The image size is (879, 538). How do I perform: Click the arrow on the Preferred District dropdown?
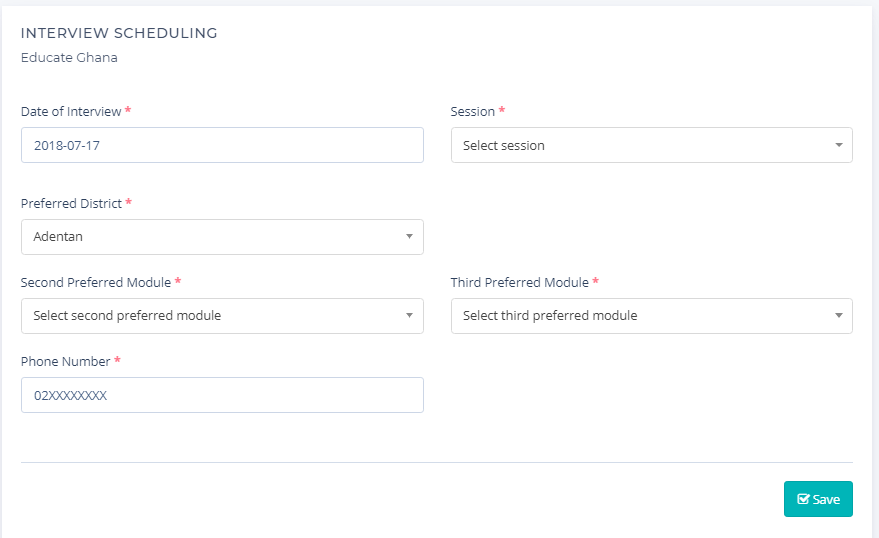tap(409, 237)
